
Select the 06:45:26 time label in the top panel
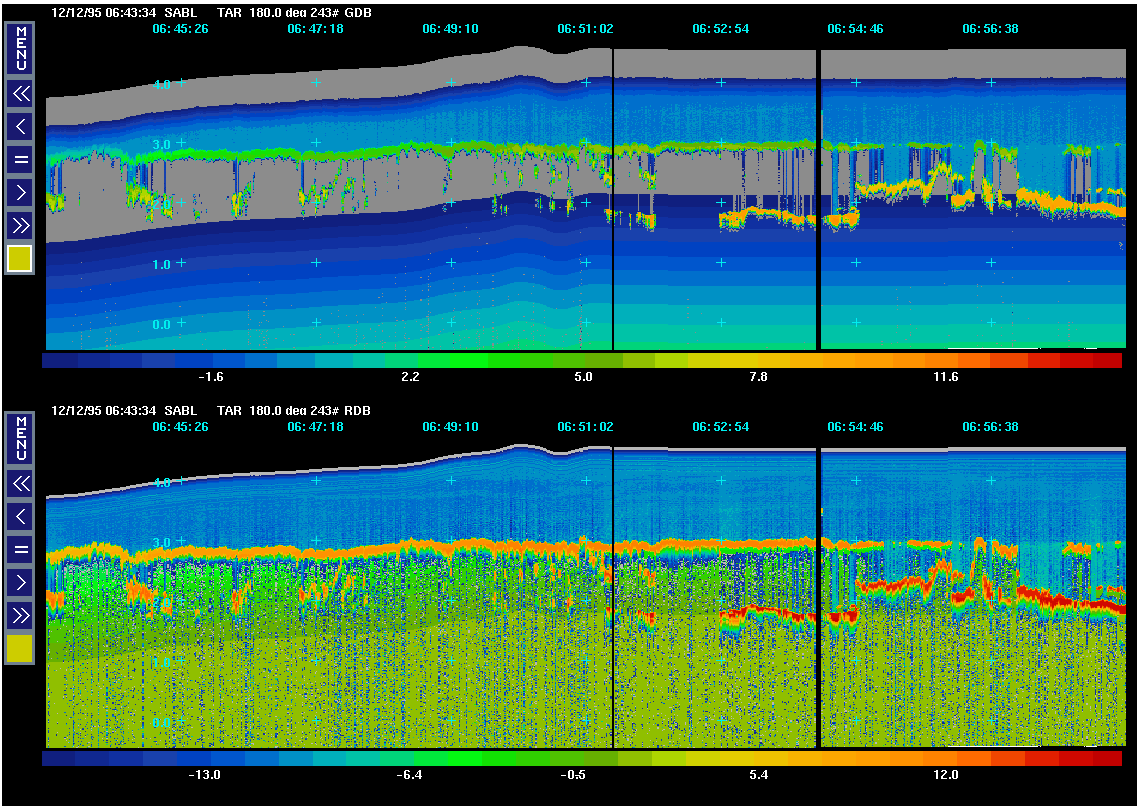pyautogui.click(x=180, y=29)
